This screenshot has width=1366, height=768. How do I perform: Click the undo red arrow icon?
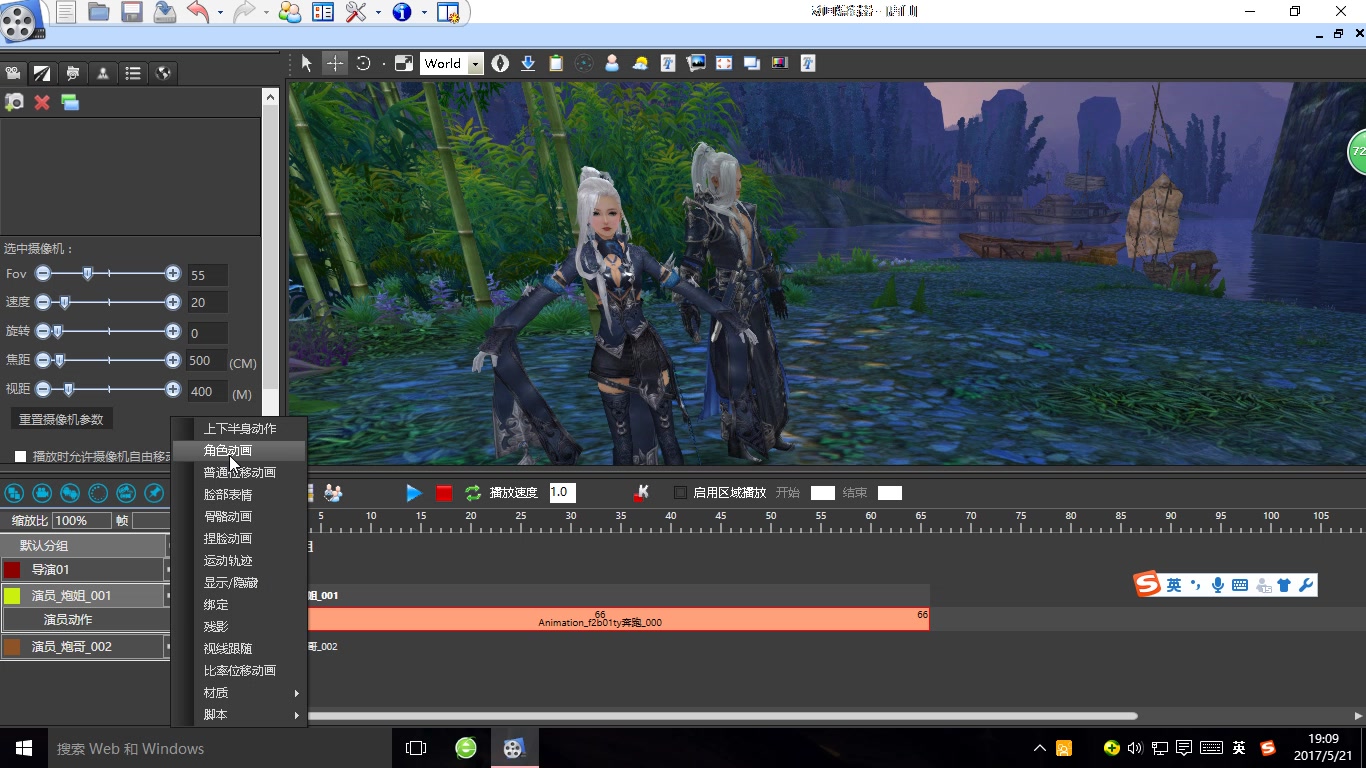(x=197, y=13)
